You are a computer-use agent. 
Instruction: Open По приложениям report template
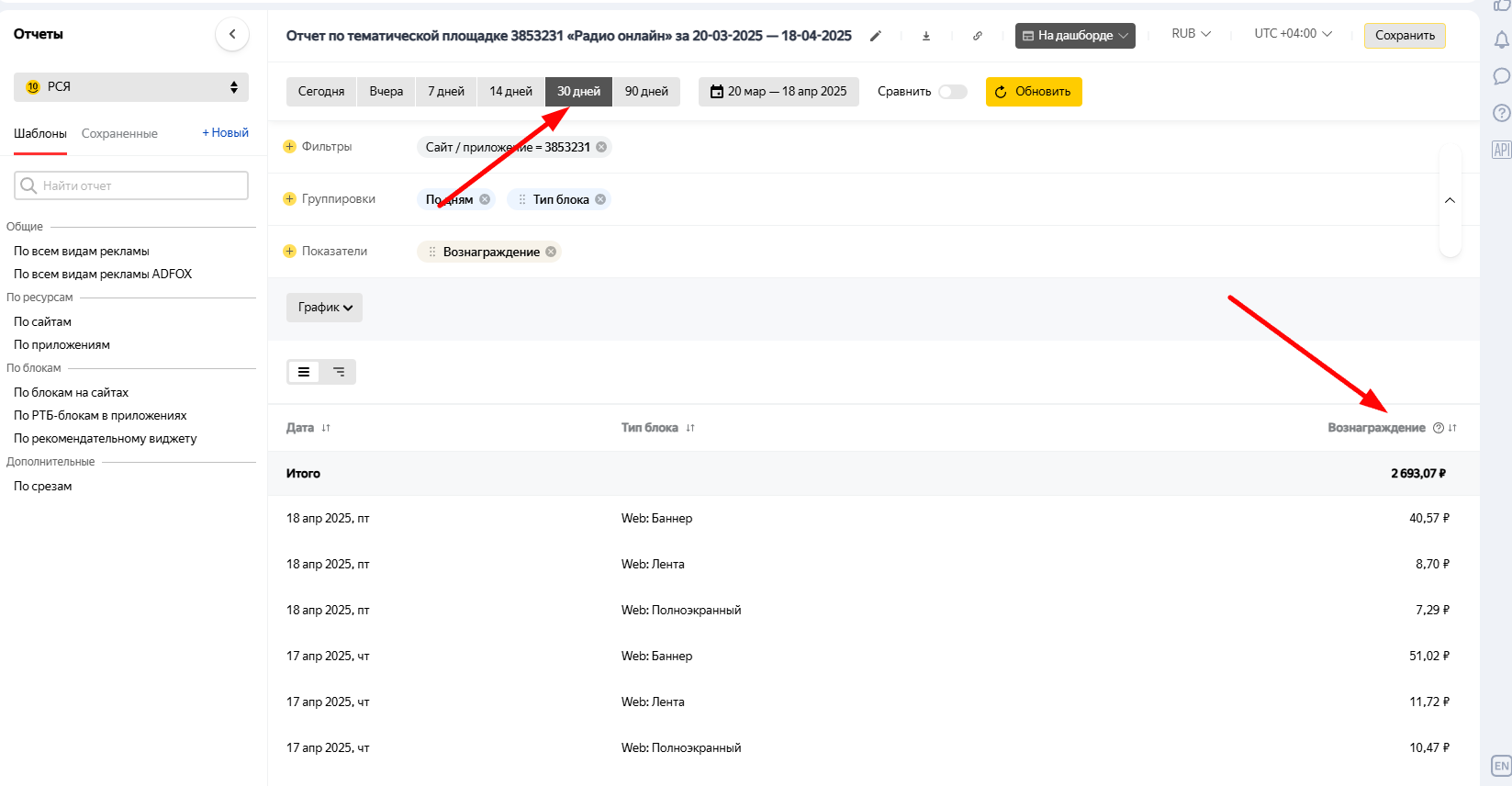point(62,345)
